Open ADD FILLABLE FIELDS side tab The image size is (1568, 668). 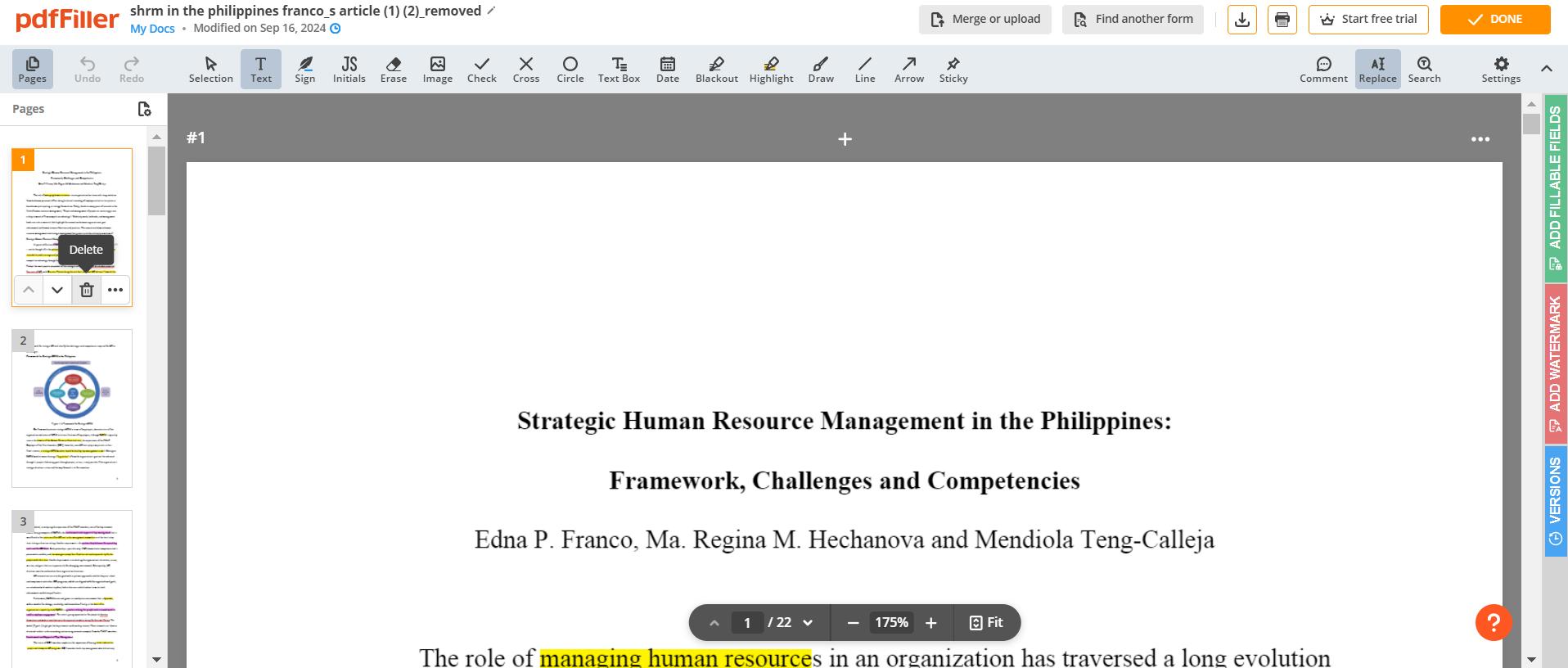[1556, 188]
